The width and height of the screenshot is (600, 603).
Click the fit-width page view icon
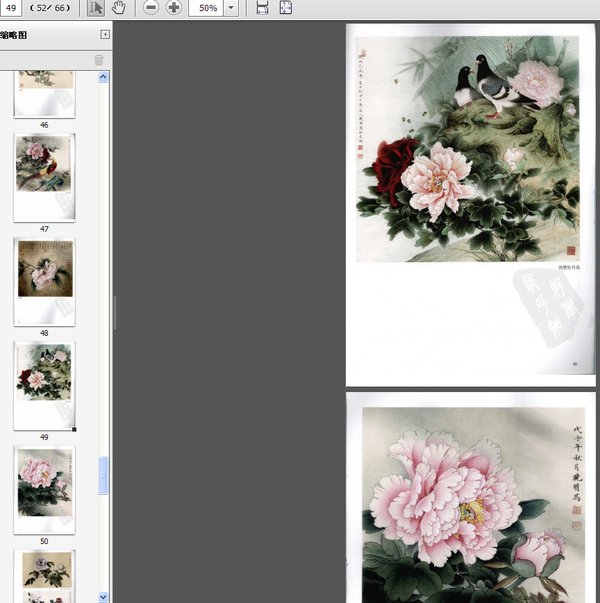click(x=262, y=8)
